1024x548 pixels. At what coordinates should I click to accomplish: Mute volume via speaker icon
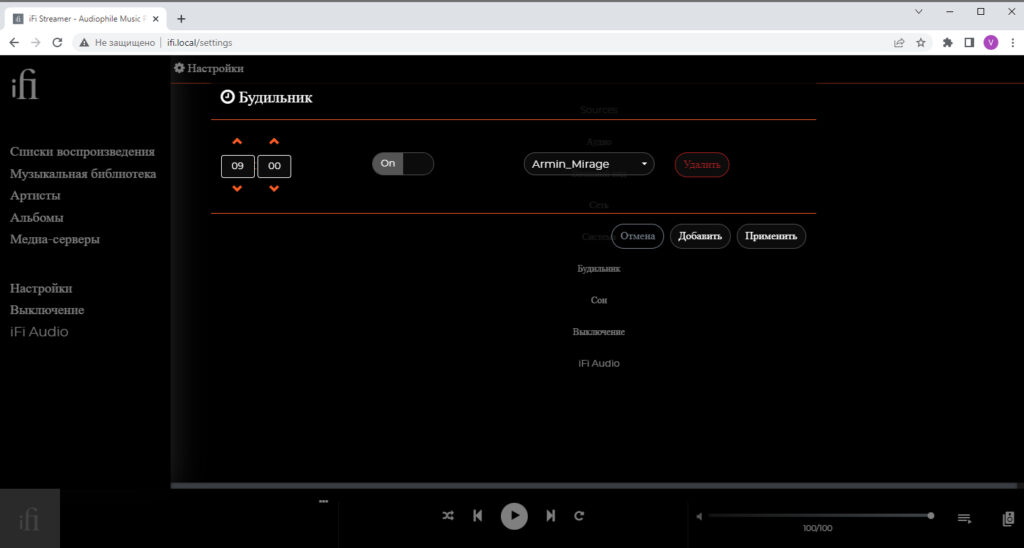click(699, 516)
